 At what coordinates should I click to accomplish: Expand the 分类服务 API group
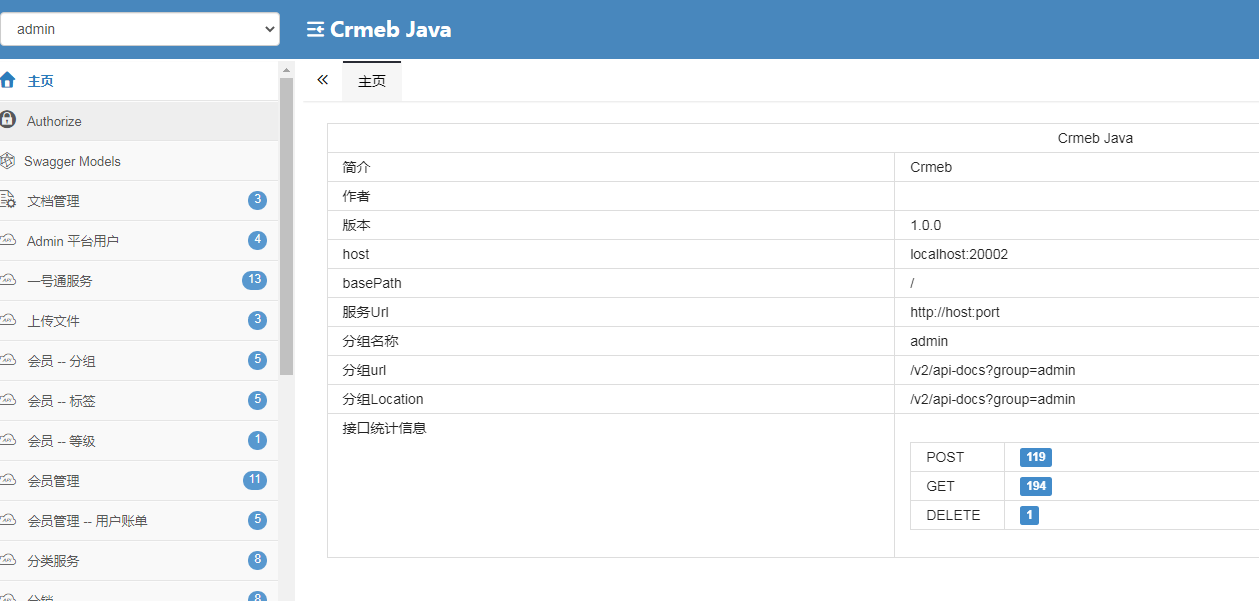pos(139,561)
